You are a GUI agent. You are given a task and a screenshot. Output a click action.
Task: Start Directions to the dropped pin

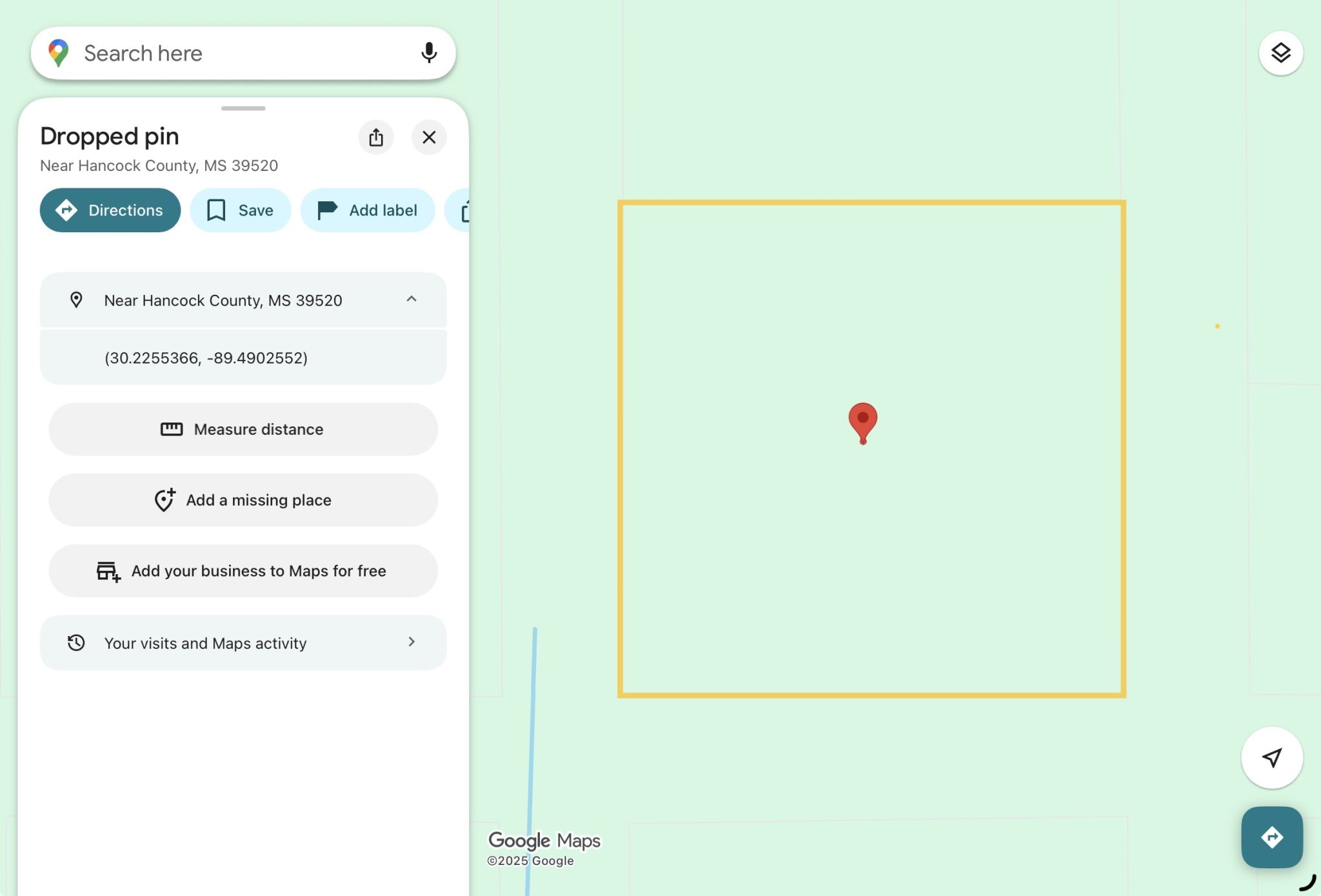tap(110, 210)
